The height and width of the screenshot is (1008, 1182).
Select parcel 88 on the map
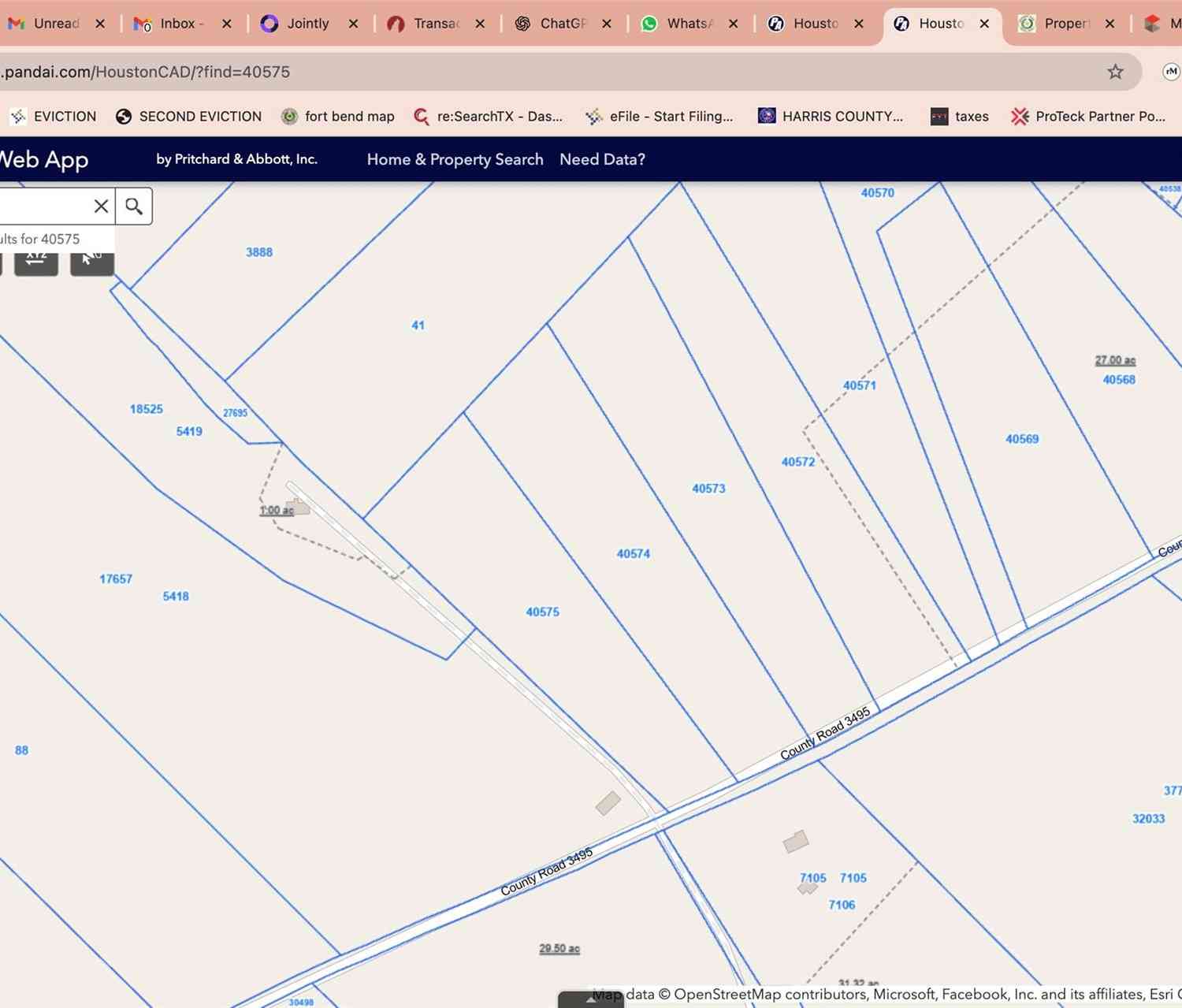pyautogui.click(x=21, y=750)
